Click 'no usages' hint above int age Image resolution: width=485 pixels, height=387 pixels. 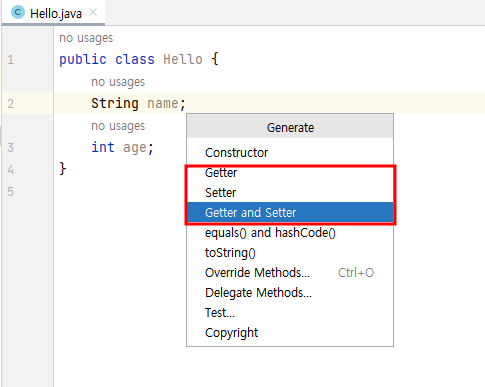tap(118, 126)
